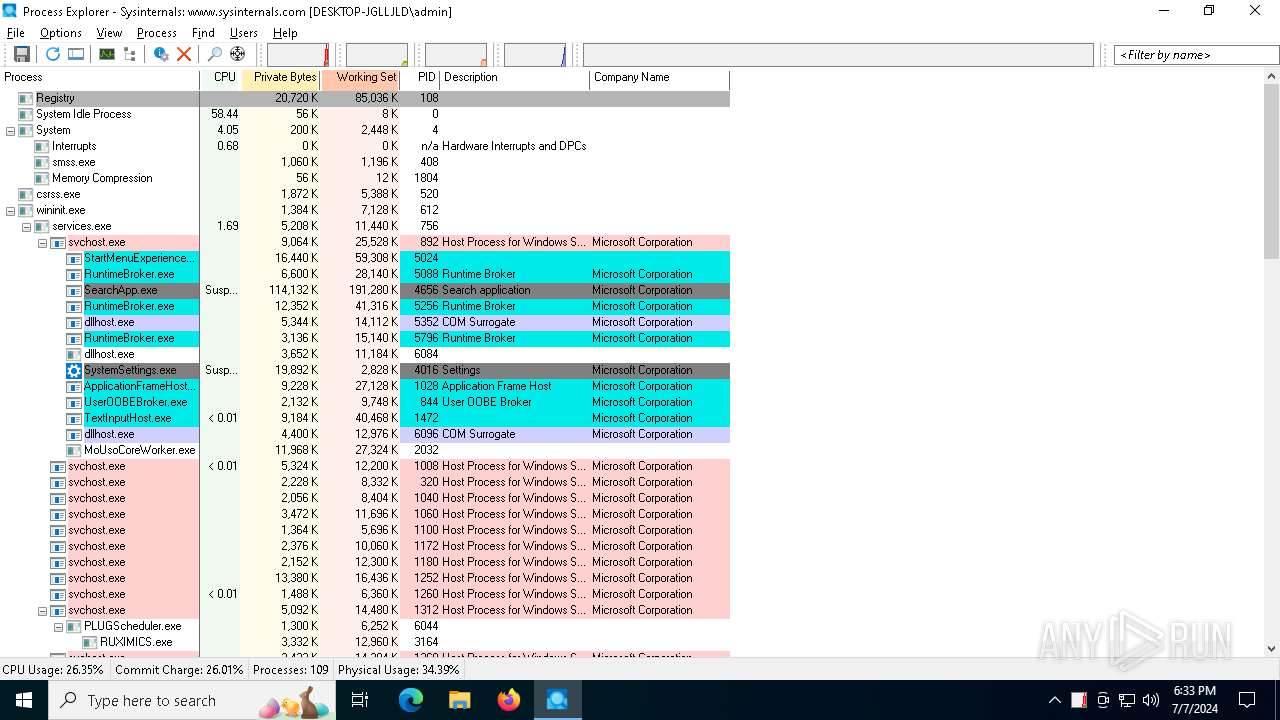Viewport: 1280px width, 720px height.
Task: Collapse svchost.exe PID 1312 node
Action: [x=43, y=610]
